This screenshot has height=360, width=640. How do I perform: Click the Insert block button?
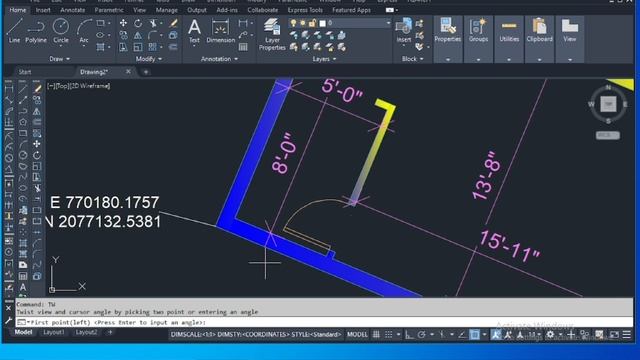(404, 31)
